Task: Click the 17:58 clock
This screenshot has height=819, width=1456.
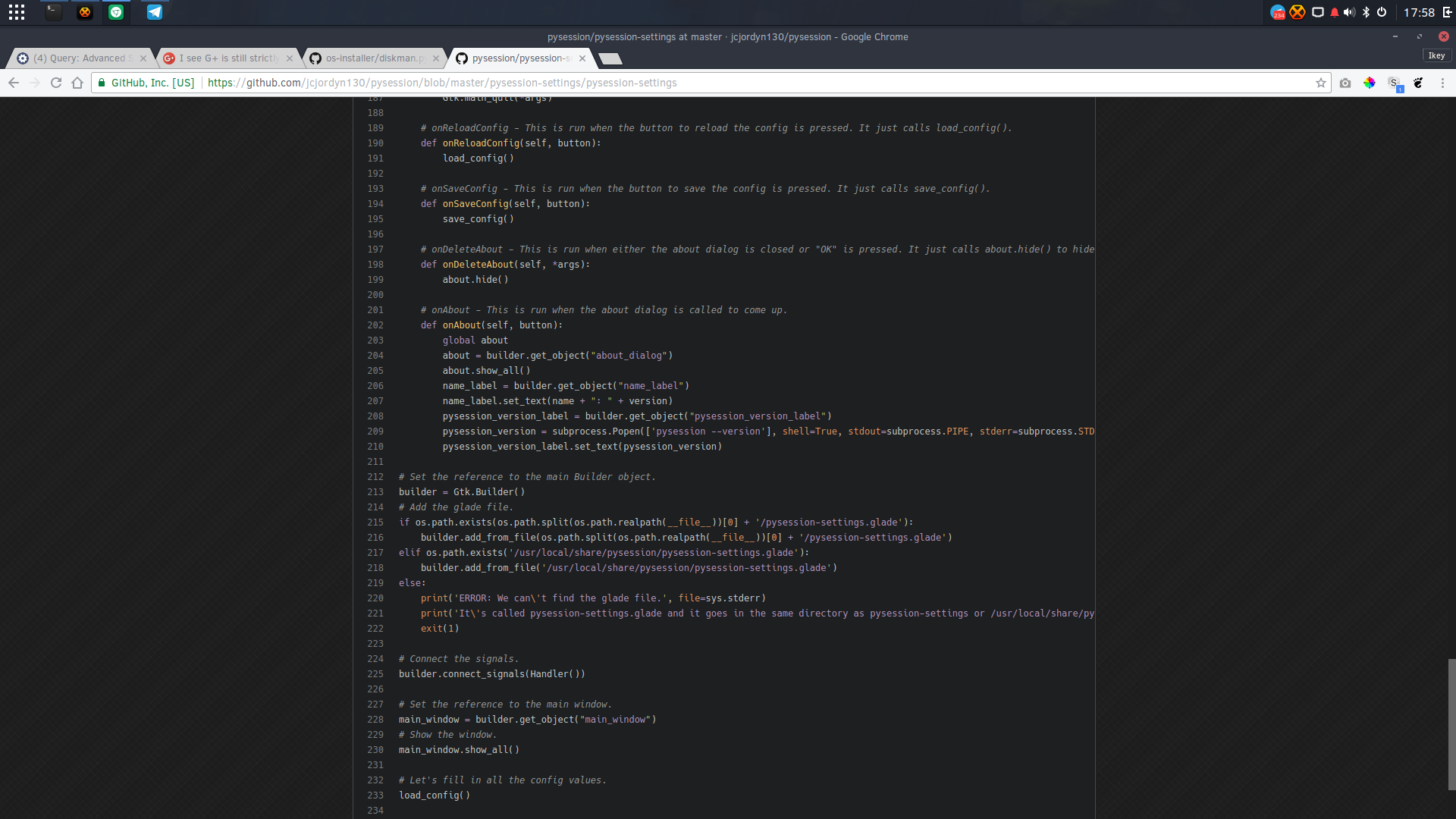Action: 1419,12
